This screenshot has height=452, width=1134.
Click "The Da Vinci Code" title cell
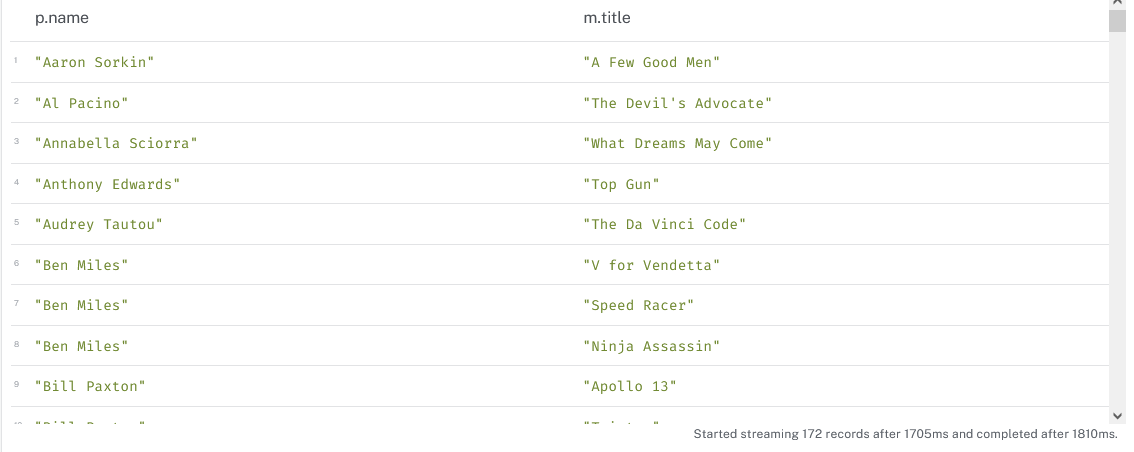point(665,224)
